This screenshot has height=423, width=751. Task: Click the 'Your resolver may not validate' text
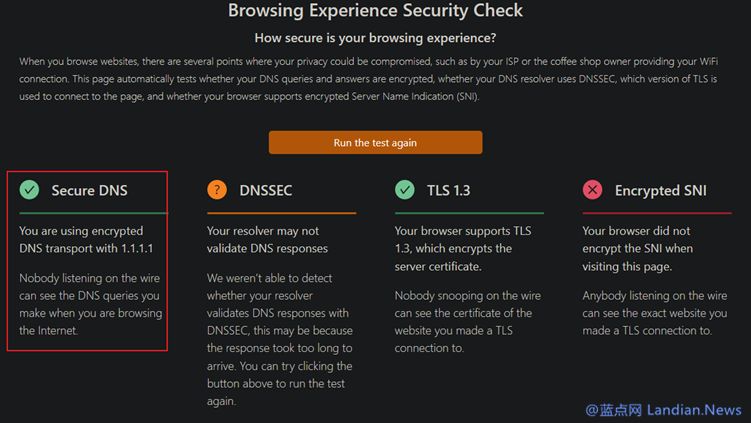click(x=267, y=240)
